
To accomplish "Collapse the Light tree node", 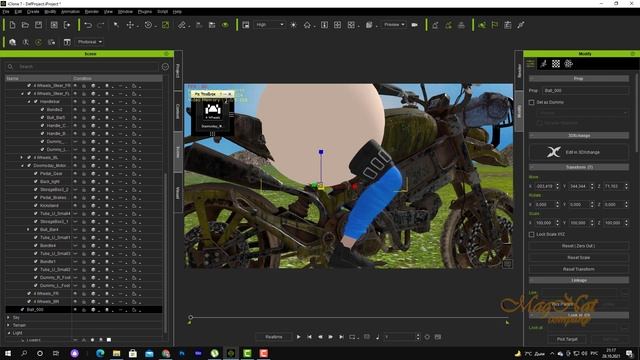I will coord(9,333).
